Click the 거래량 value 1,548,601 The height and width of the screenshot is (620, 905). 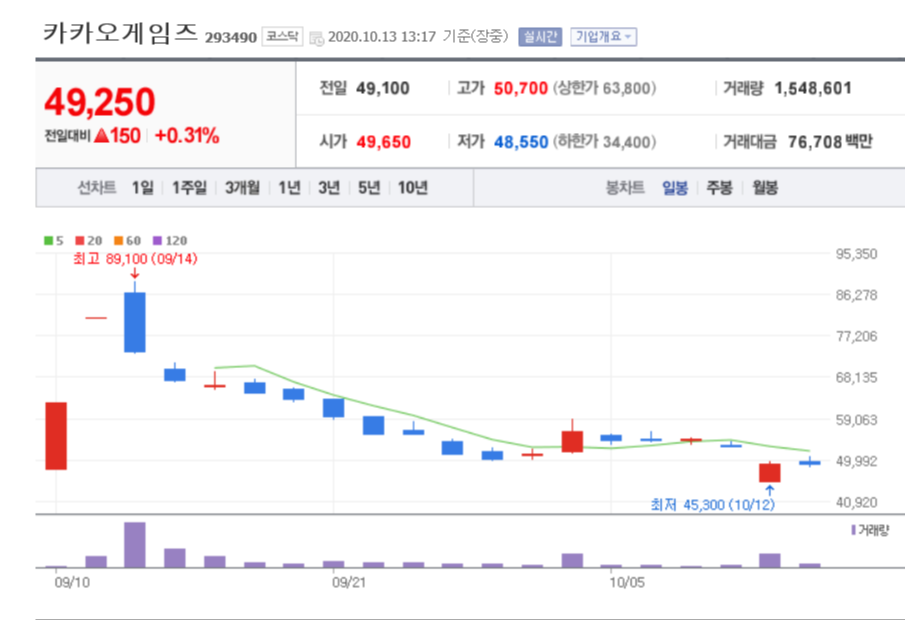pos(813,88)
